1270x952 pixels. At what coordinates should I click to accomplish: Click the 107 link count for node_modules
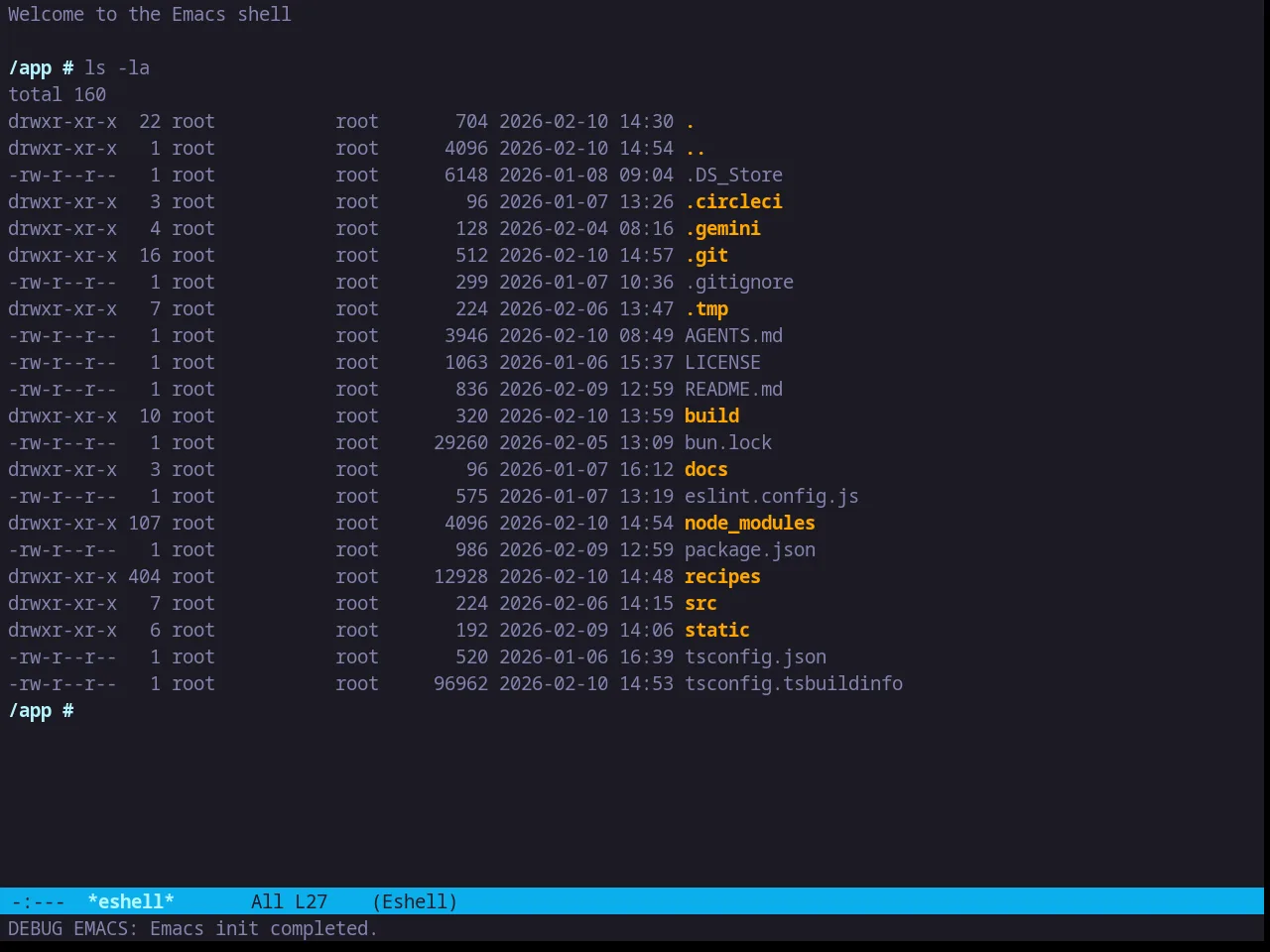click(144, 523)
